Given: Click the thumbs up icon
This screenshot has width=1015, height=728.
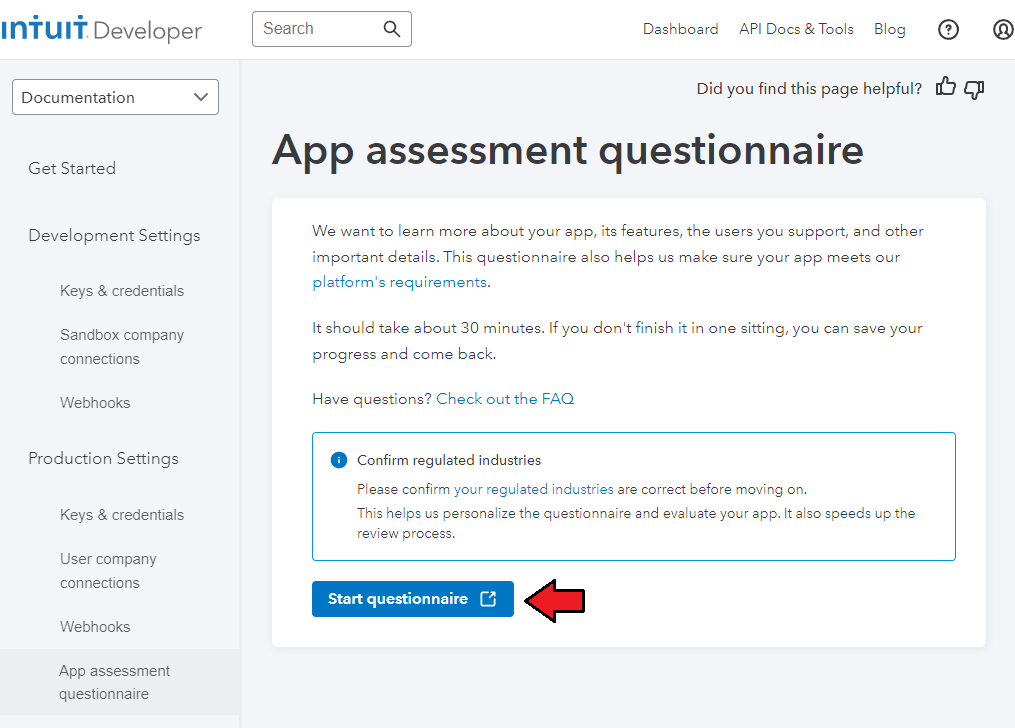Looking at the screenshot, I should point(946,87).
